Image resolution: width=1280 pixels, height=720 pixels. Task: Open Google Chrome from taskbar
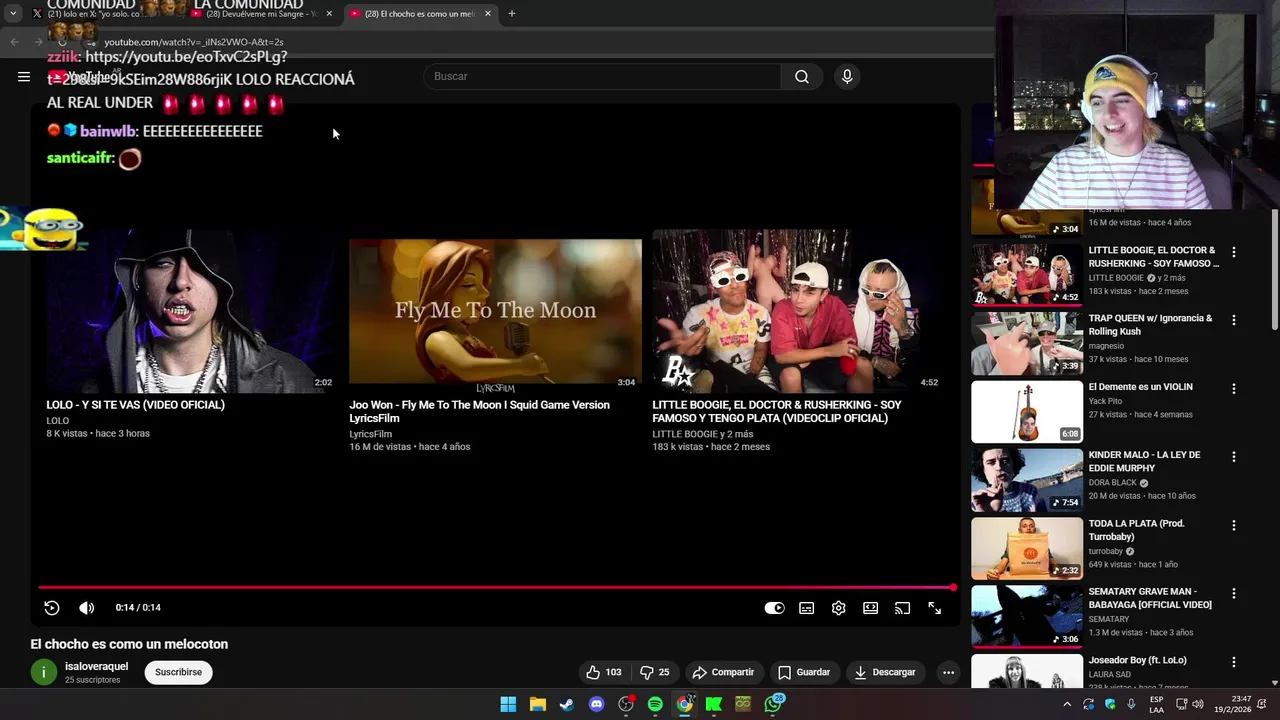pos(685,704)
